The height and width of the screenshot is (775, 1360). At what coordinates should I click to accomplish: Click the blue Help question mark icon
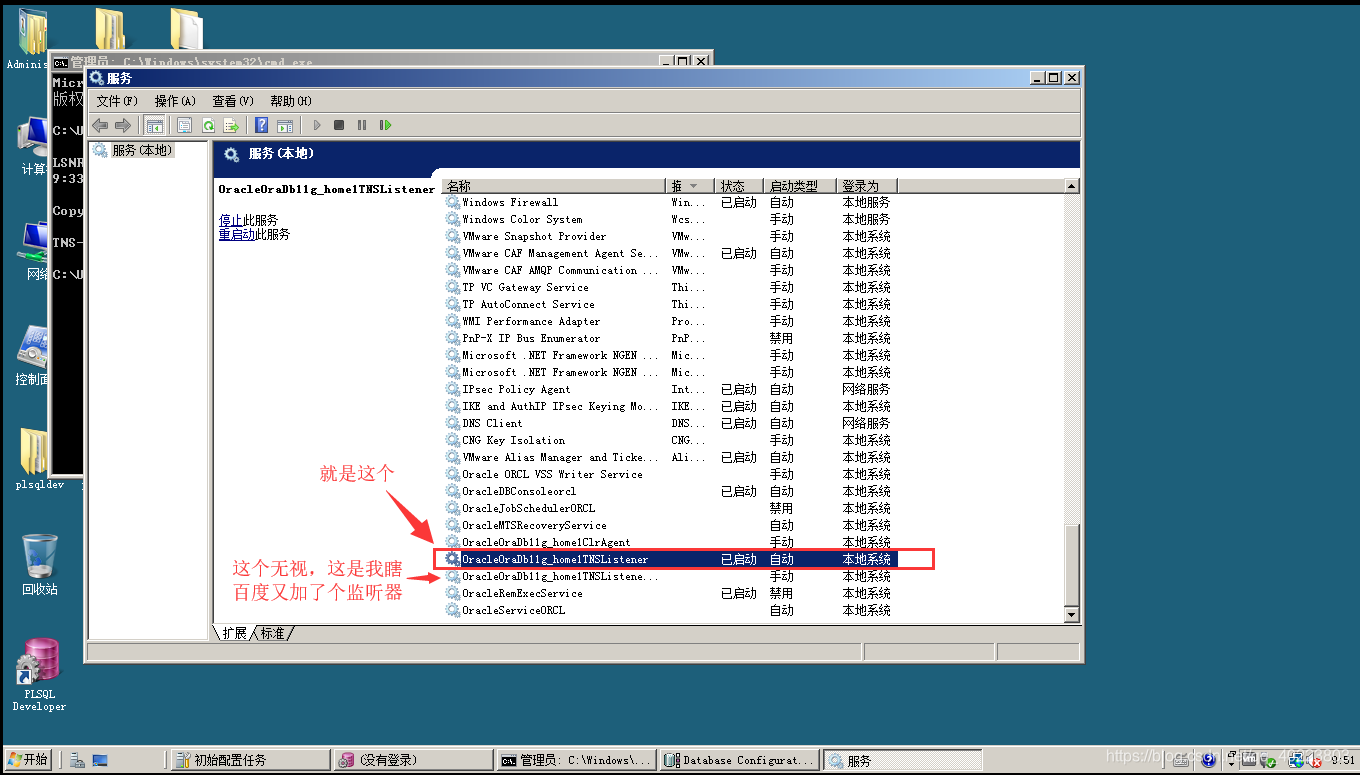[x=262, y=125]
